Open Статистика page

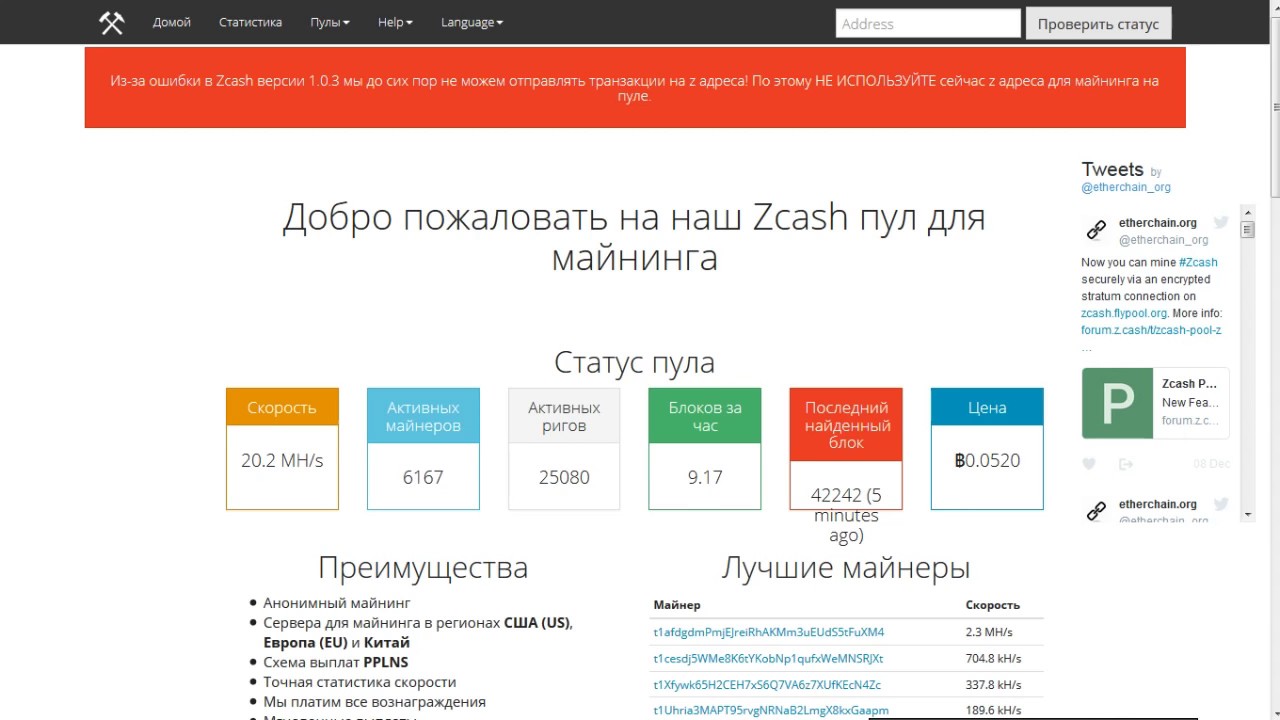(x=250, y=22)
